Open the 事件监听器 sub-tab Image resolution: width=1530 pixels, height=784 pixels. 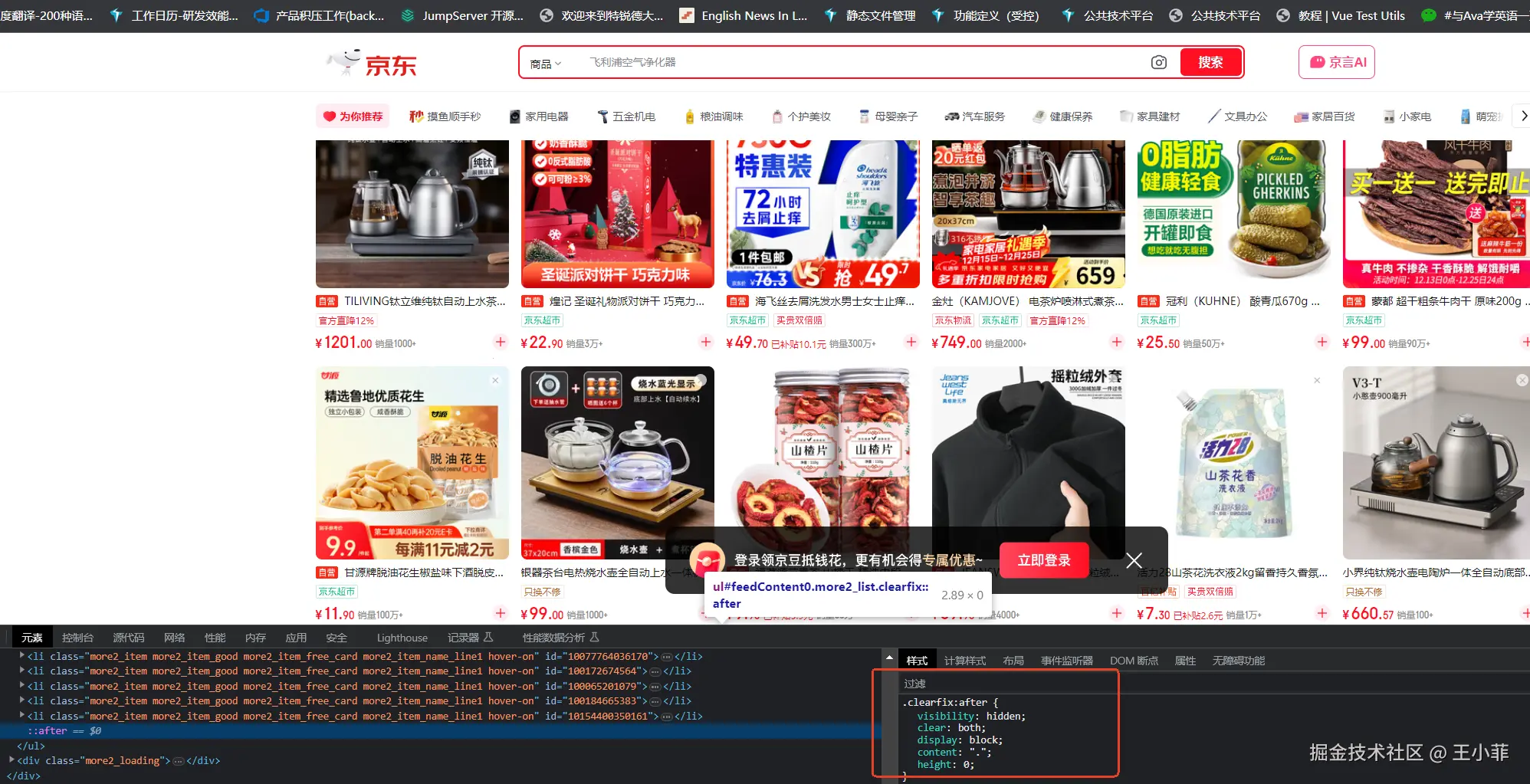[1067, 661]
